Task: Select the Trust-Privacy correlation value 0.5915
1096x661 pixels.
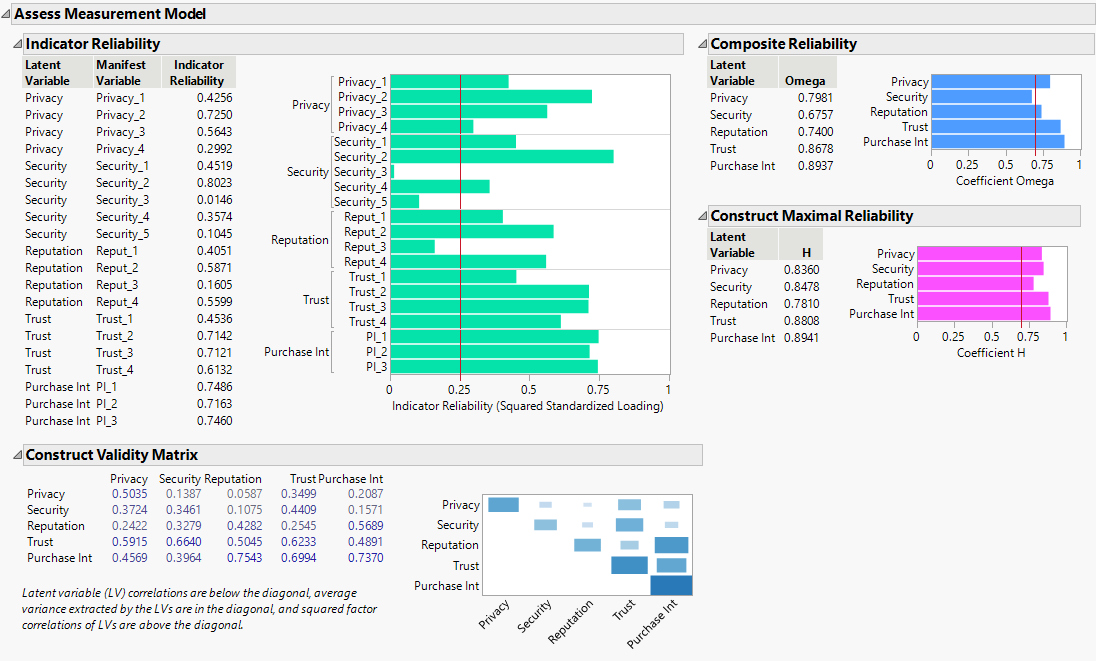Action: tap(128, 541)
